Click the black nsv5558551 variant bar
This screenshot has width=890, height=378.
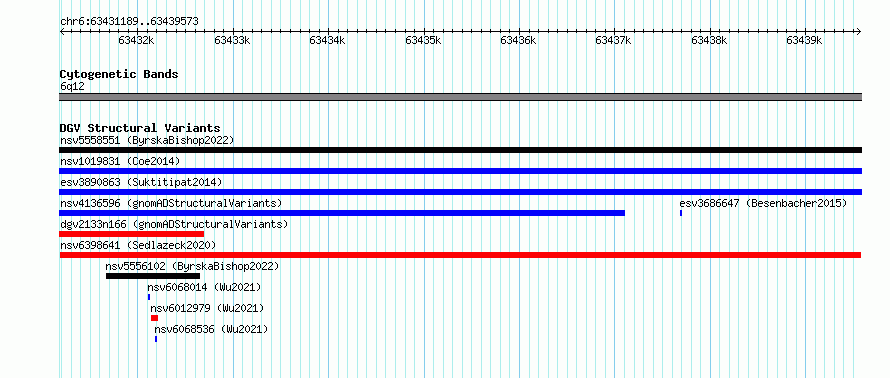460,150
